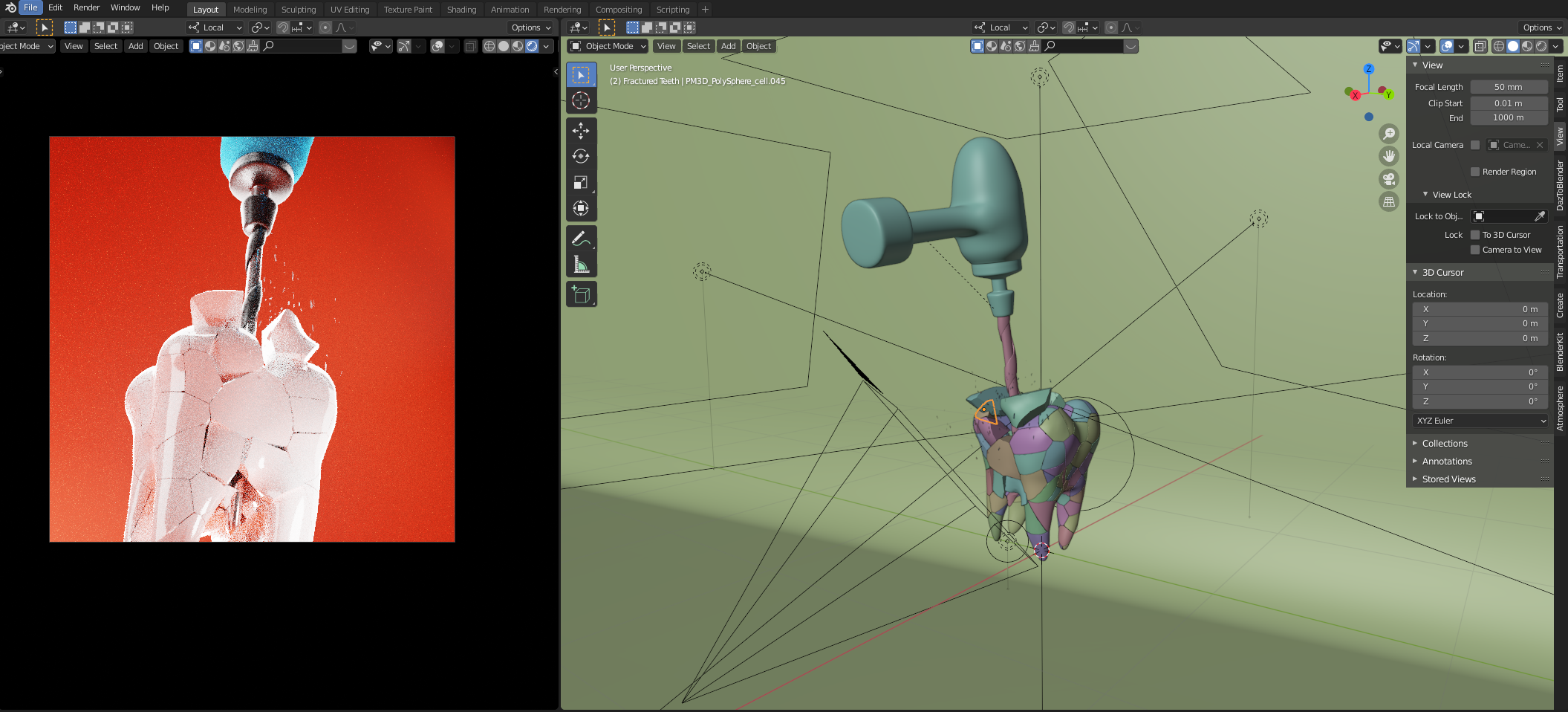This screenshot has height=712, width=1568.
Task: Select the Move tool in the toolbar
Action: point(581,131)
